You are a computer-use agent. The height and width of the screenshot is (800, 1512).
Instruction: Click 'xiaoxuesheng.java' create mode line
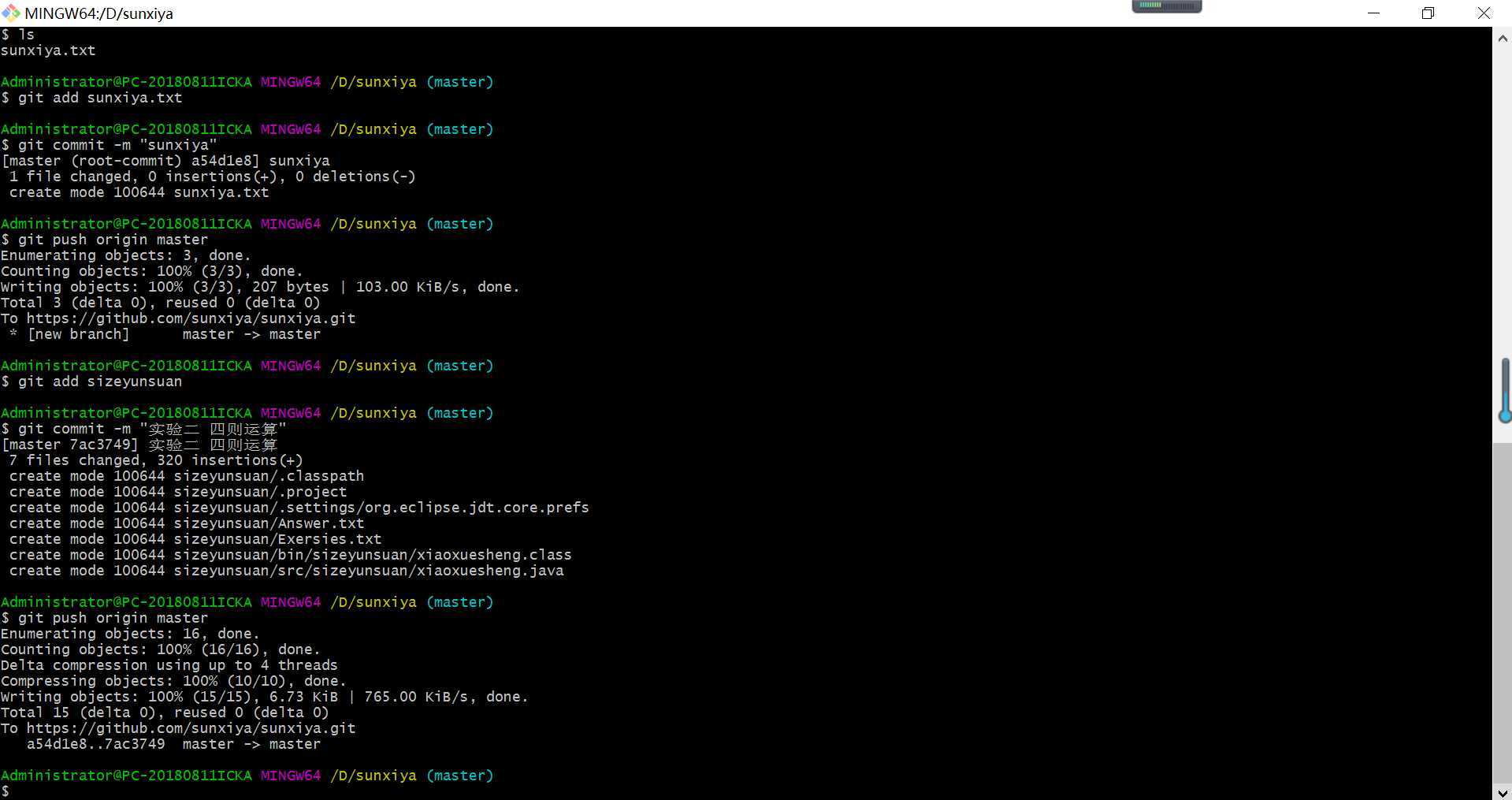286,571
